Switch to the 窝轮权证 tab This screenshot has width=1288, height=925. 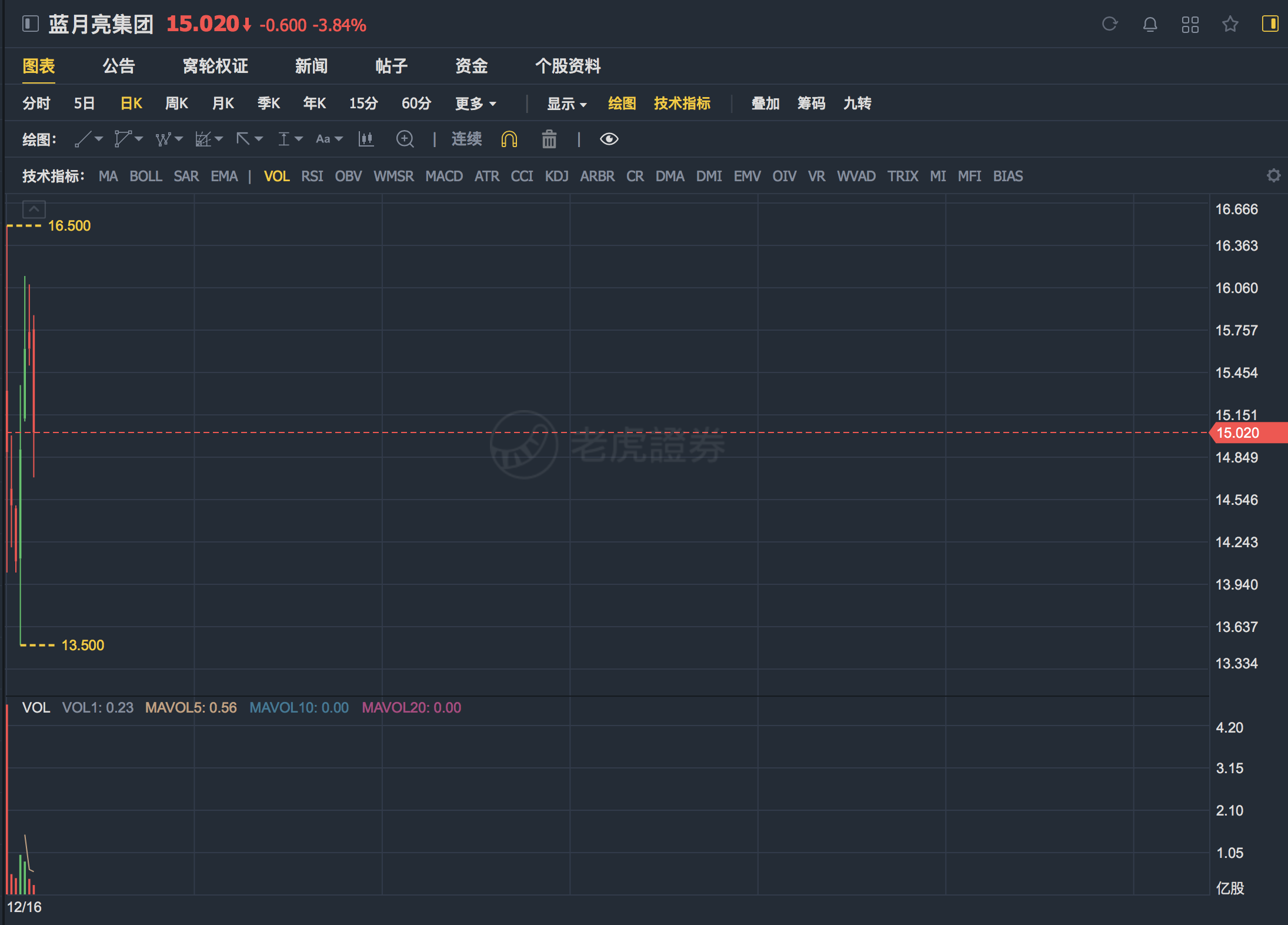tap(215, 66)
